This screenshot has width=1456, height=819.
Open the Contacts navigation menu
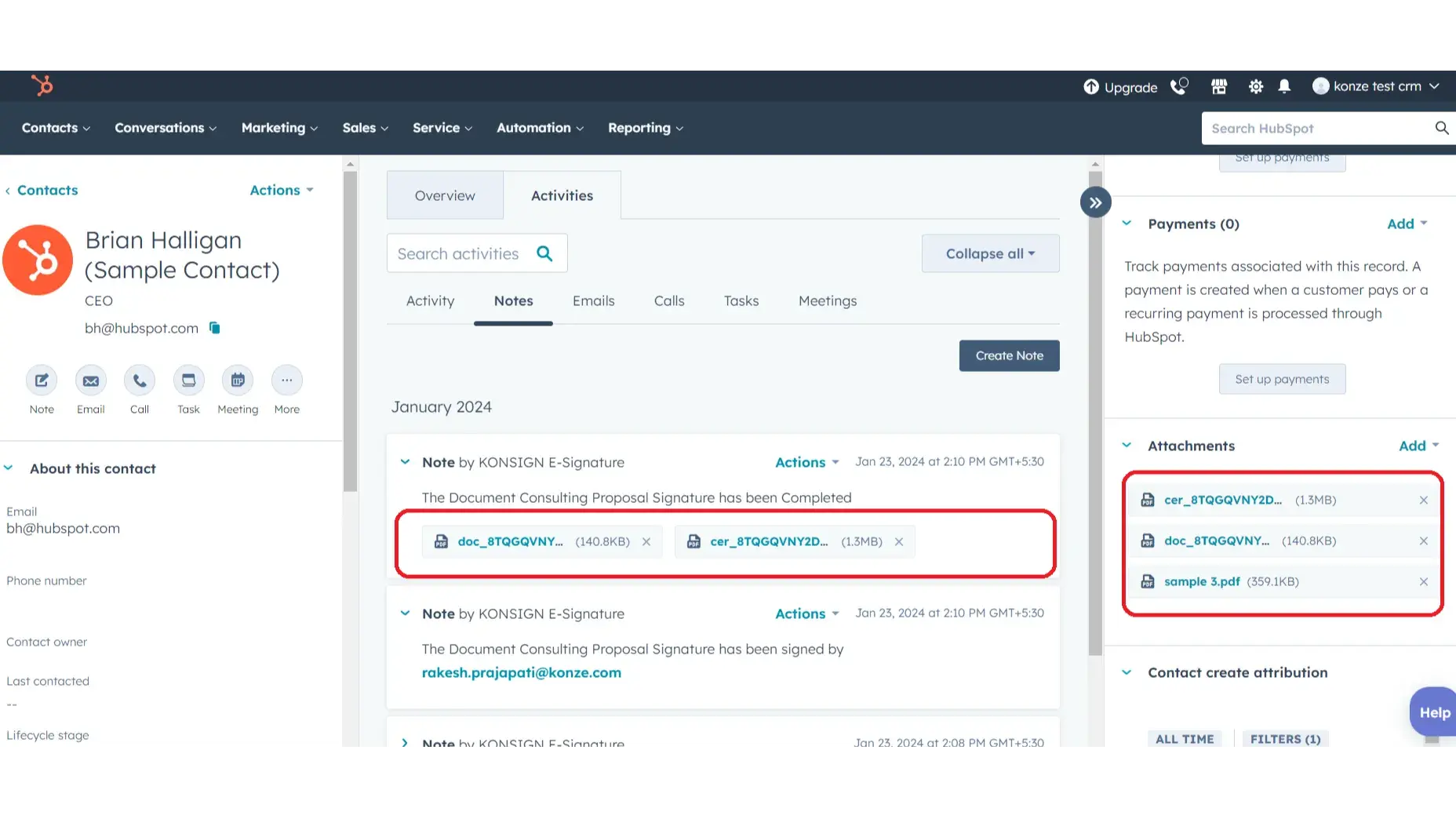(56, 128)
